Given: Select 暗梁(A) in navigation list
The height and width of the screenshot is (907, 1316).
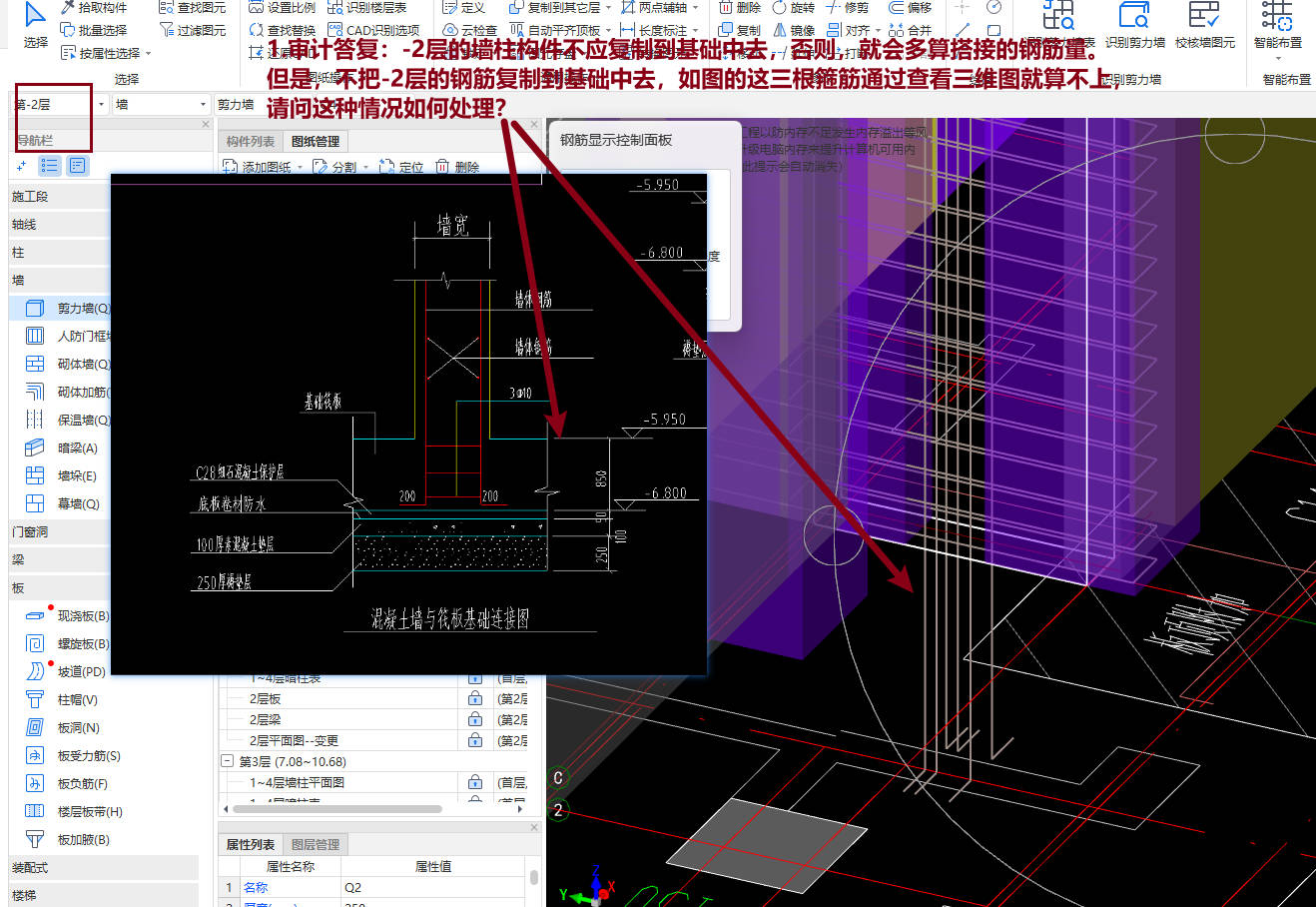Looking at the screenshot, I should click(62, 448).
